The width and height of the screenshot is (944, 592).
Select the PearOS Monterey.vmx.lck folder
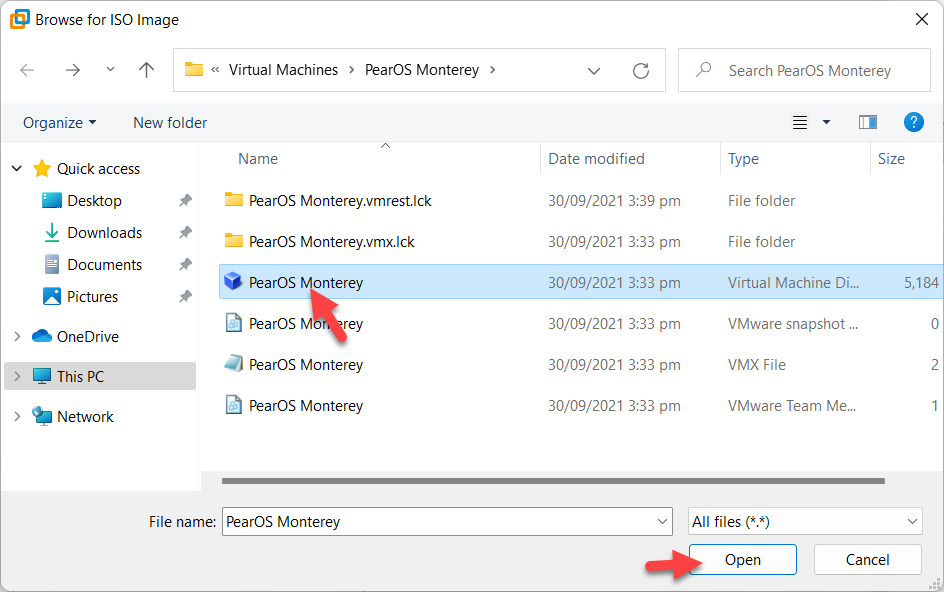click(x=332, y=241)
